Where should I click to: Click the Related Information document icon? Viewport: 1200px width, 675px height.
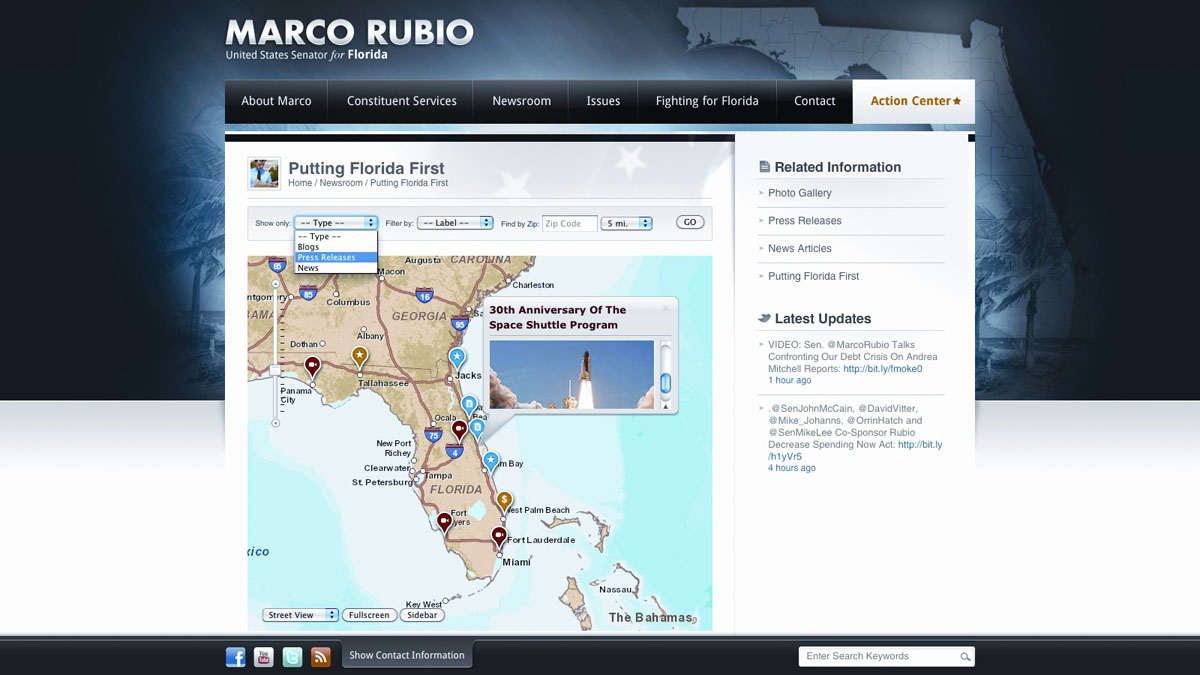point(765,167)
